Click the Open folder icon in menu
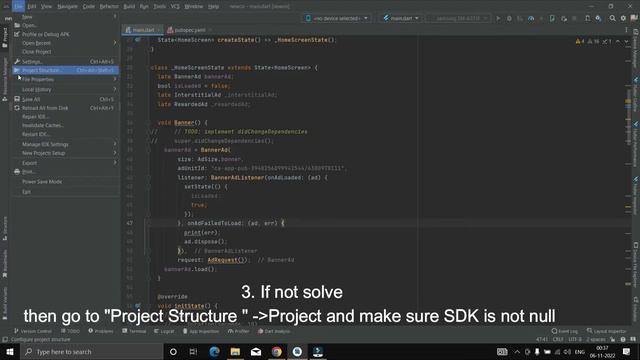The image size is (640, 360). coord(17,25)
